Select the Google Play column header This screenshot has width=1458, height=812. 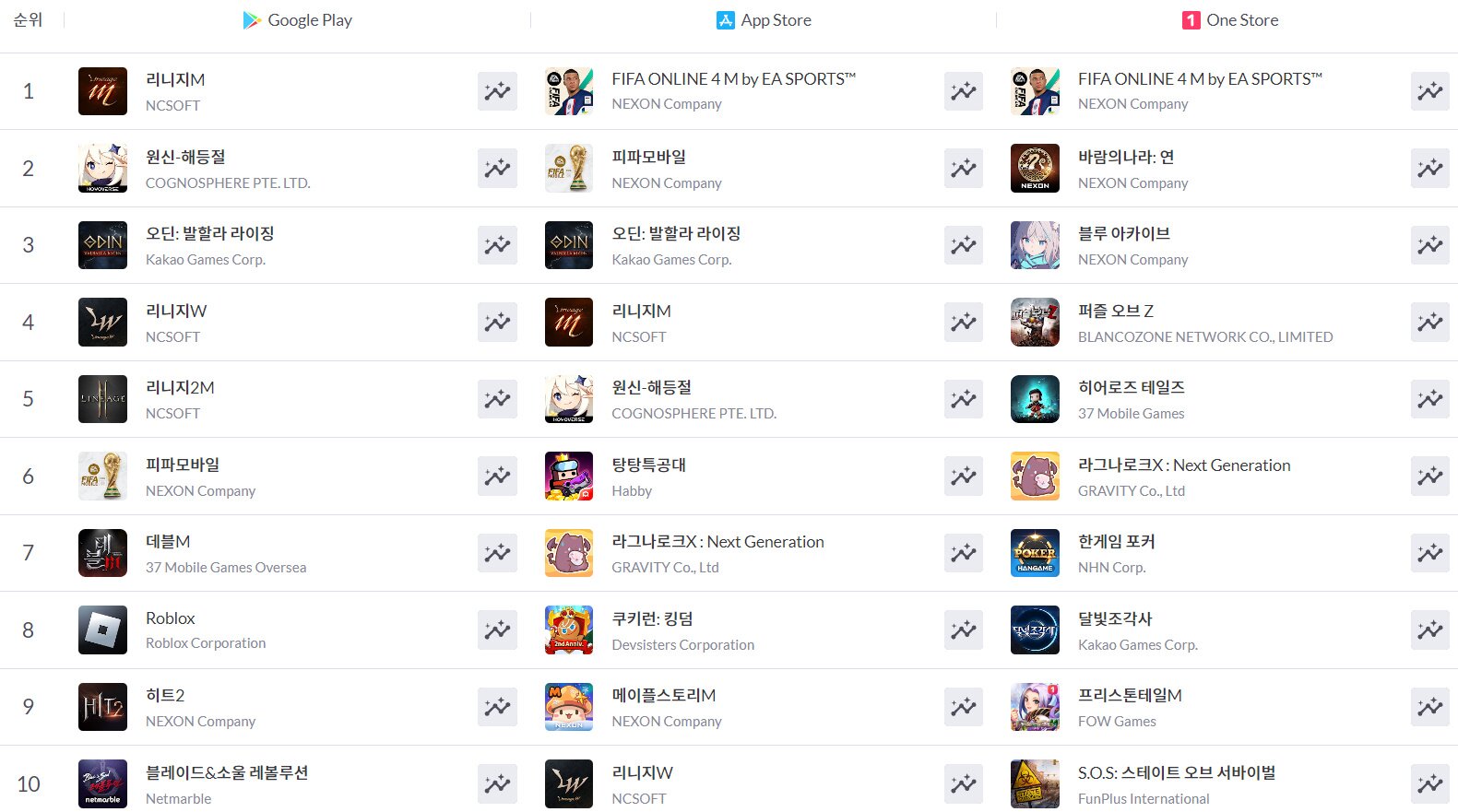pyautogui.click(x=297, y=20)
